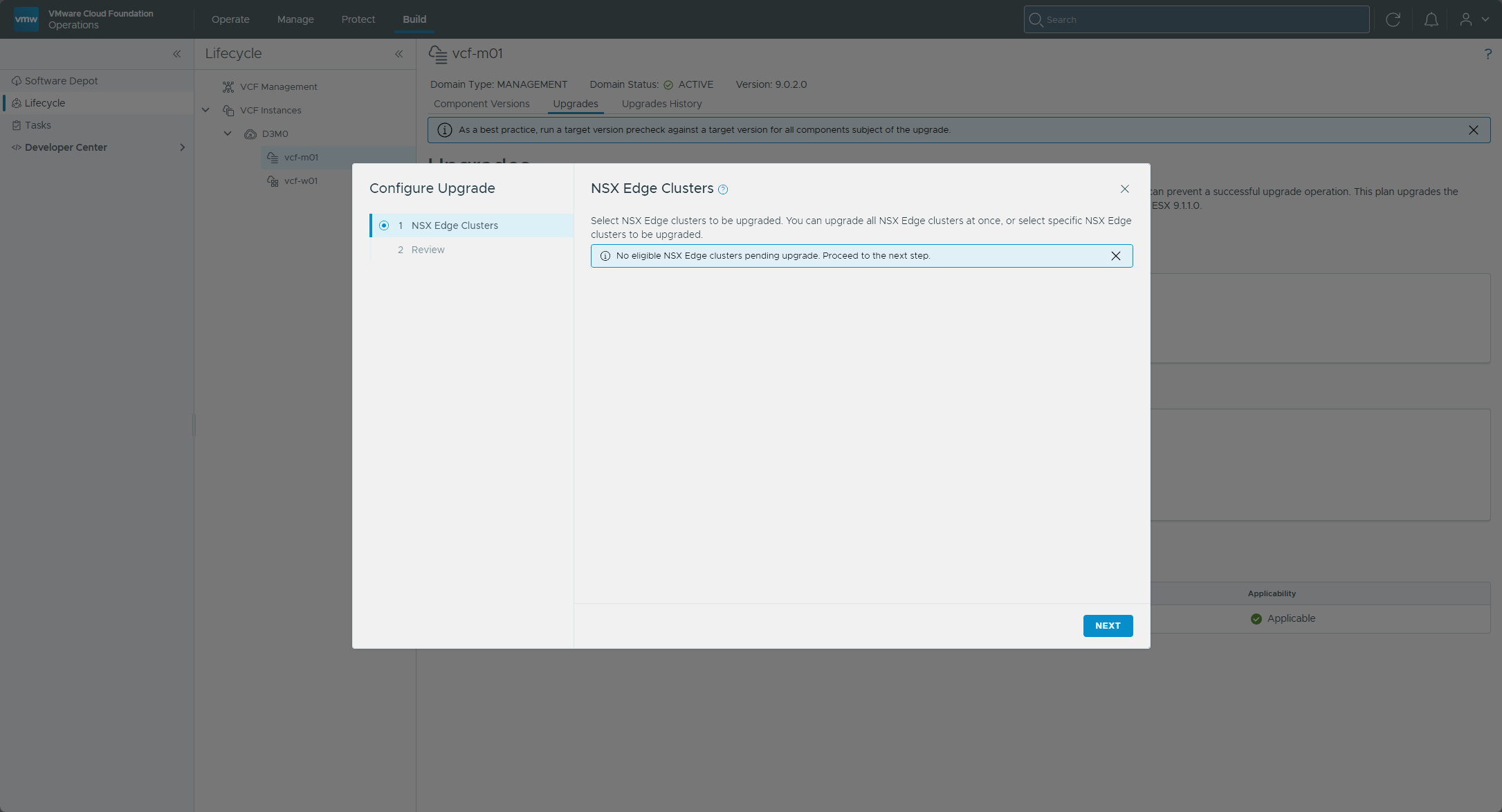Click the Developer Center code icon

click(17, 147)
